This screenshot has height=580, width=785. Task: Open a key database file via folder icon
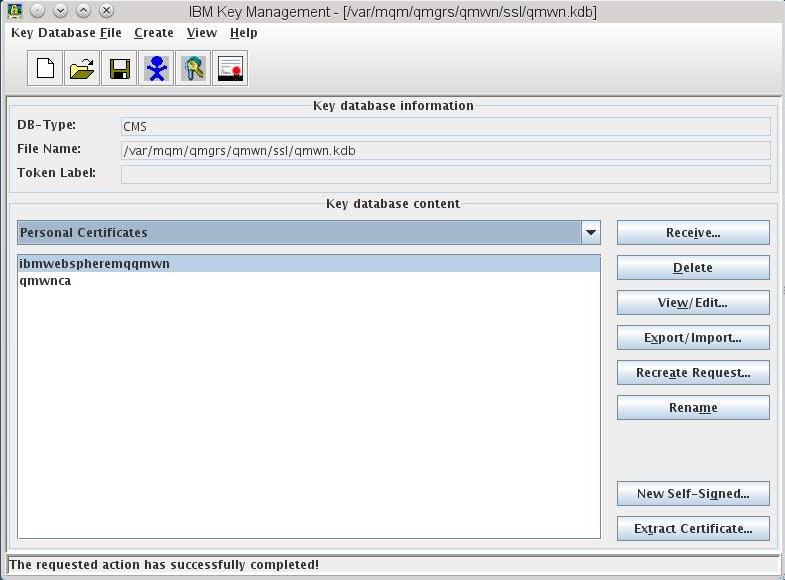(82, 68)
